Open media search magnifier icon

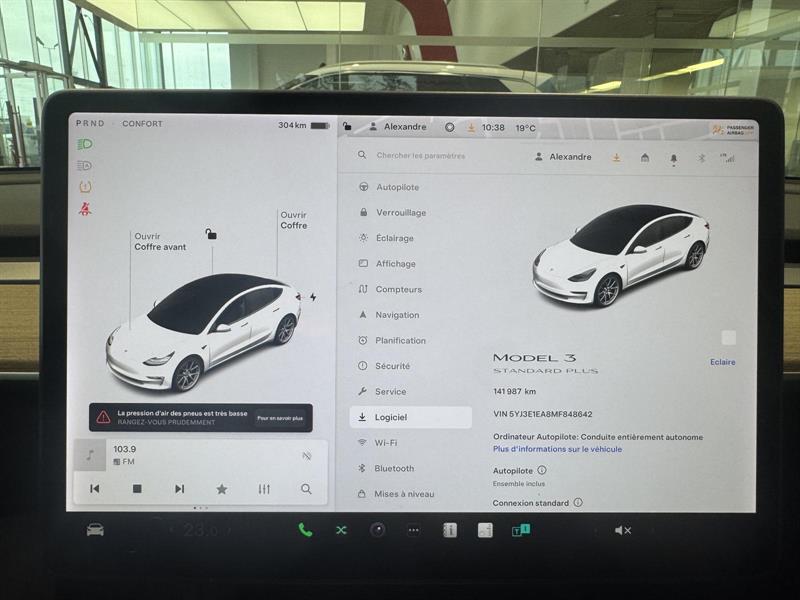pyautogui.click(x=306, y=489)
